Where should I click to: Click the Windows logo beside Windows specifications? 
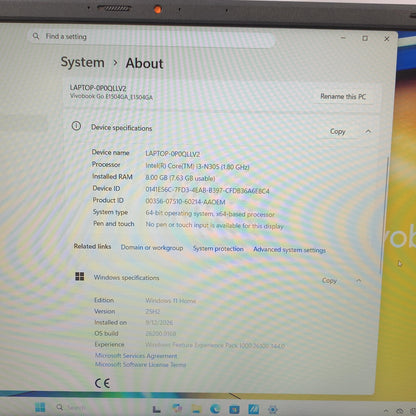pyautogui.click(x=80, y=276)
